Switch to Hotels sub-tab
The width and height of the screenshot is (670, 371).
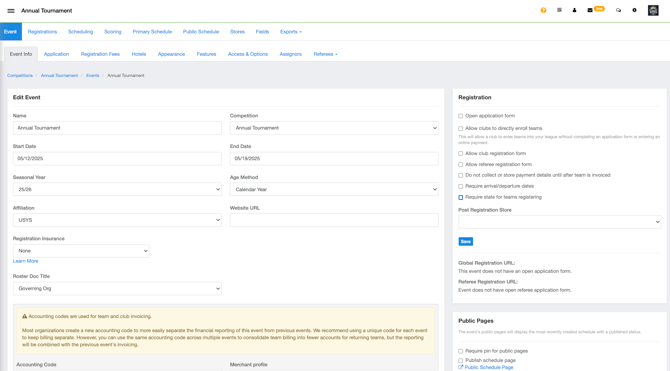139,54
